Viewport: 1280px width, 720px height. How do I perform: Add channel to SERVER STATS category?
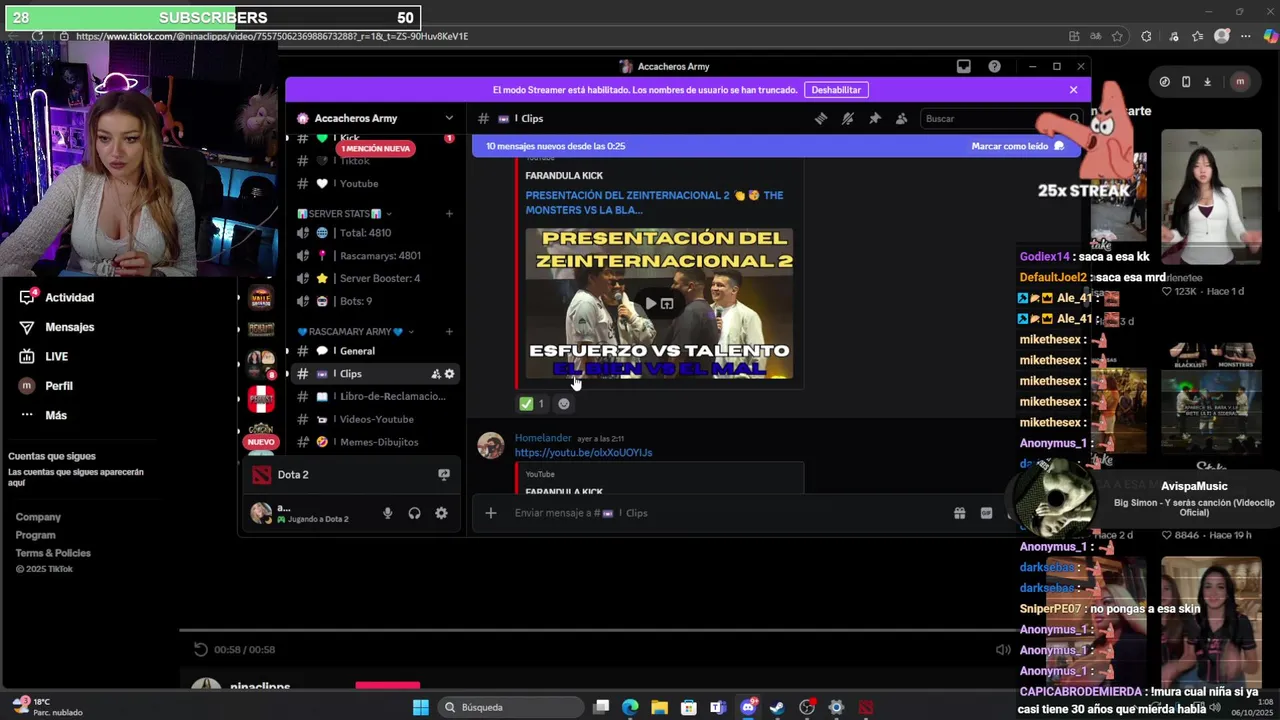click(449, 214)
